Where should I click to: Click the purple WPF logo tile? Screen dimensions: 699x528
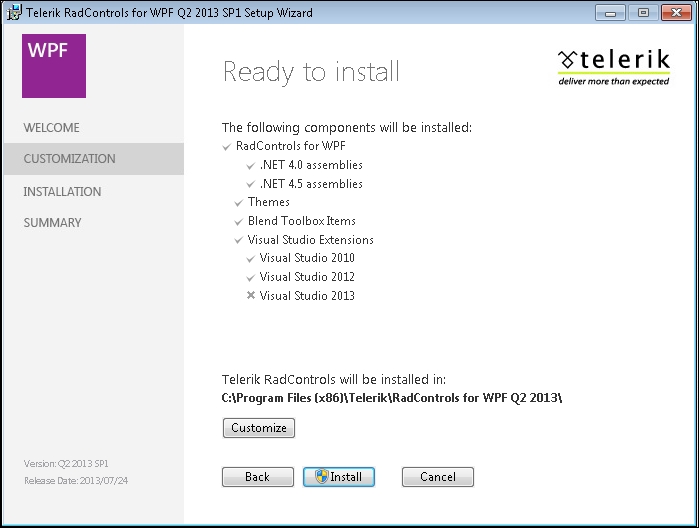(x=54, y=66)
